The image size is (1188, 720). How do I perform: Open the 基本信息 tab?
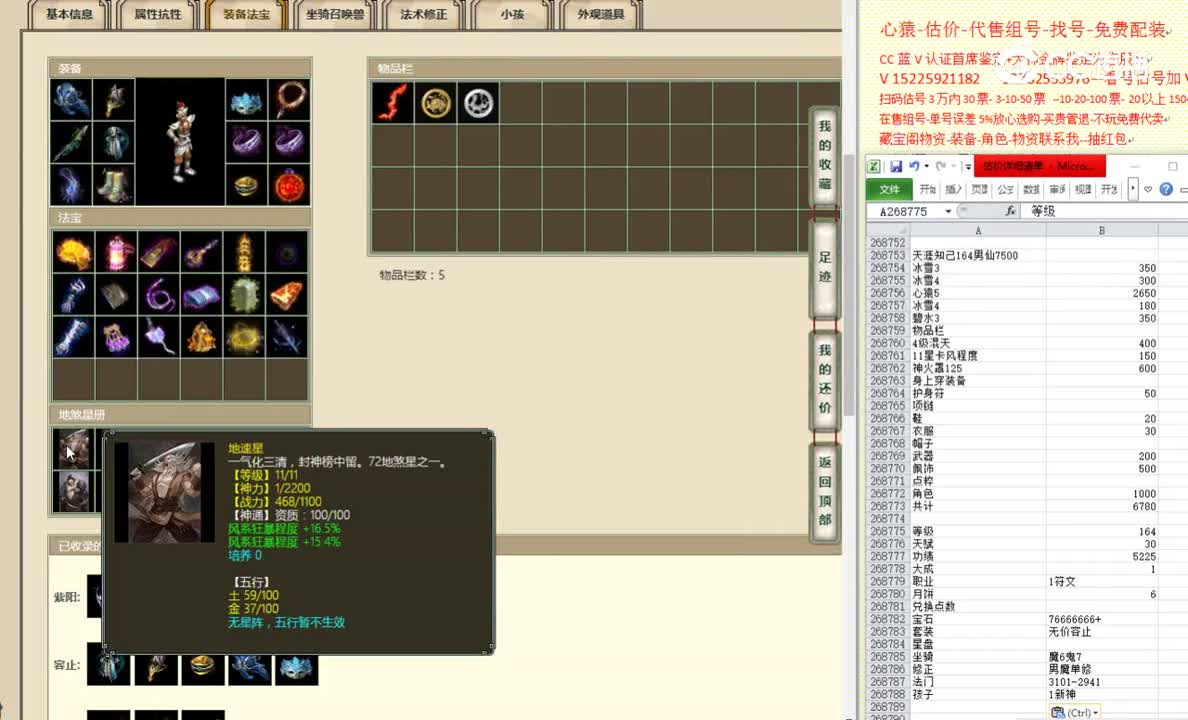click(69, 14)
